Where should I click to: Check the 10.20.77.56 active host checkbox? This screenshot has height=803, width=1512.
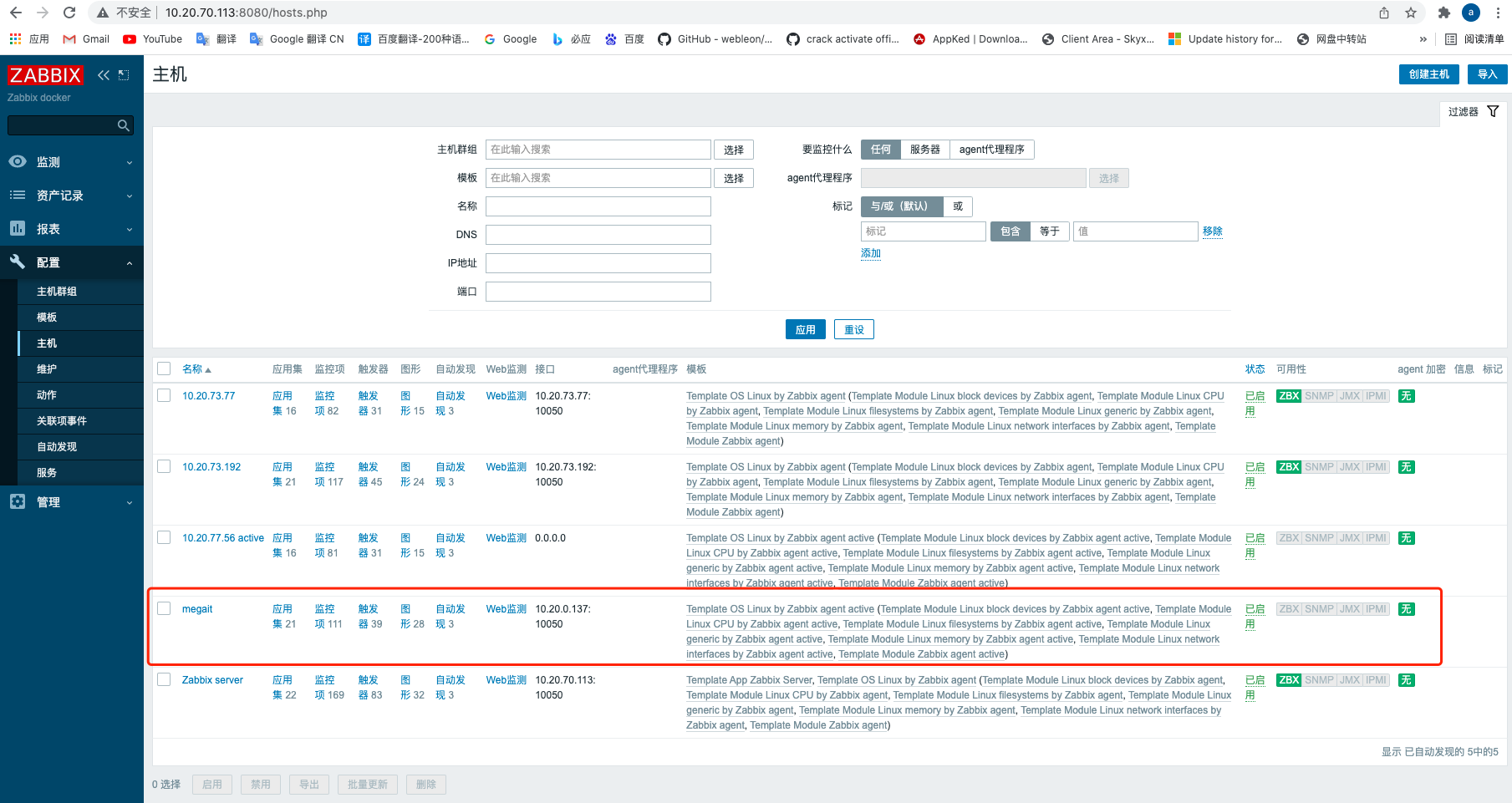[164, 537]
